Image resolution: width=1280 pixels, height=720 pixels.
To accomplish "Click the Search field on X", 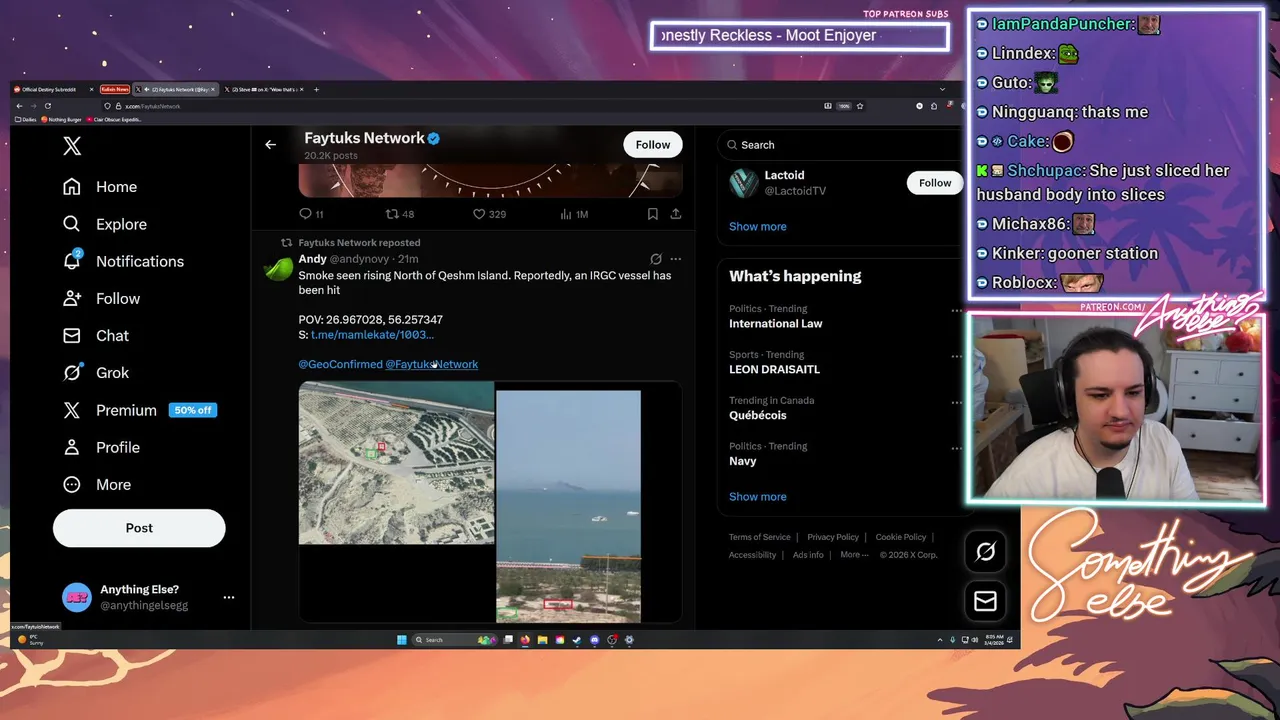I will [840, 145].
